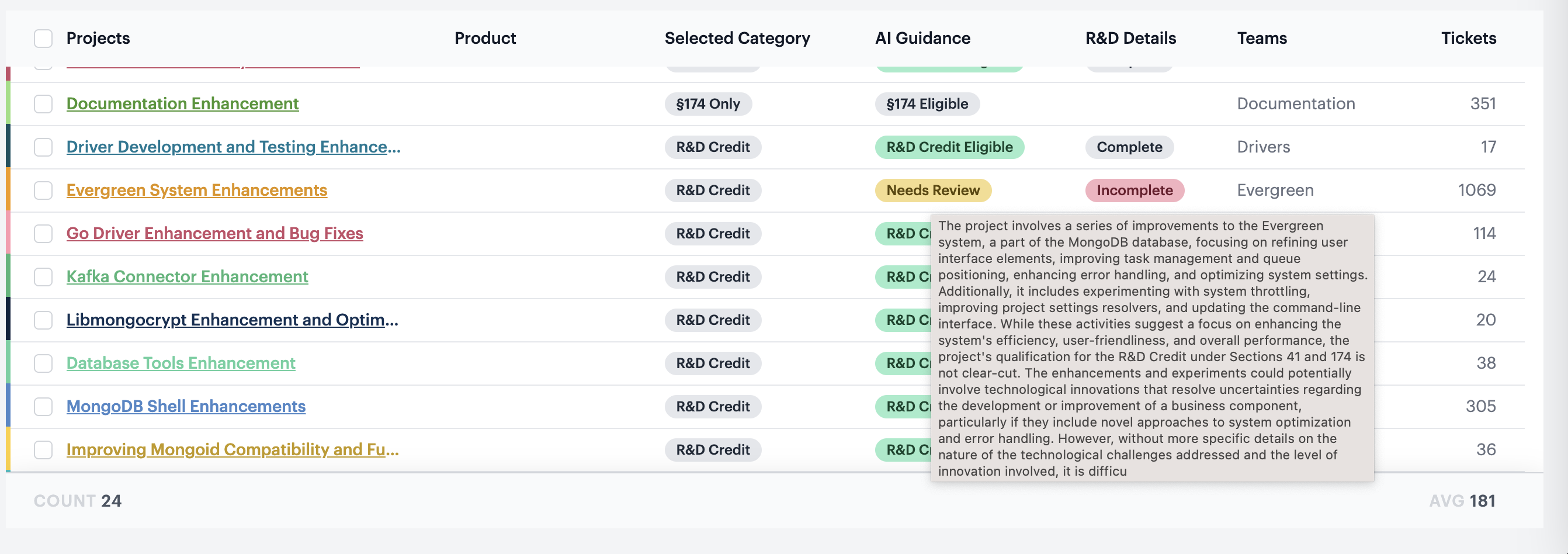Click the Documentation team cell
1568x554 pixels.
(x=1296, y=103)
